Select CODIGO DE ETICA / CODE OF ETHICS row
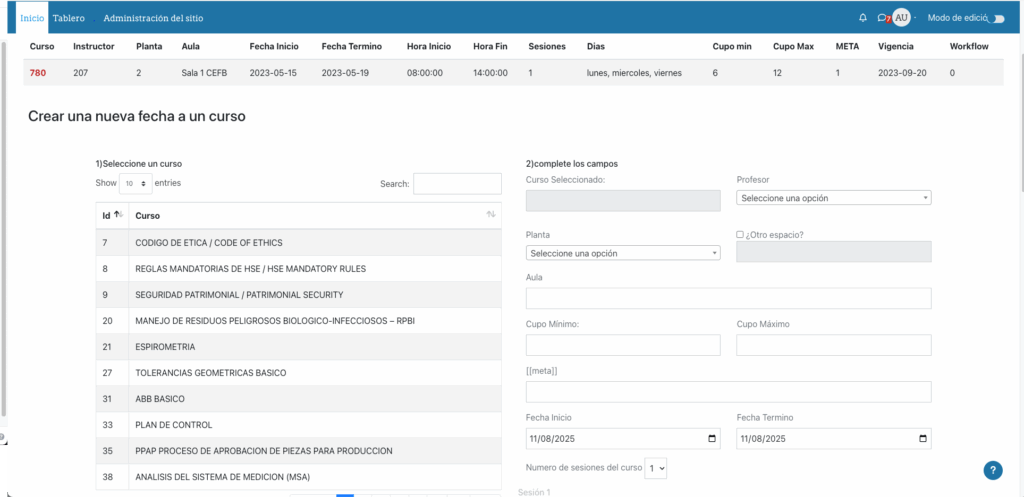 point(298,242)
